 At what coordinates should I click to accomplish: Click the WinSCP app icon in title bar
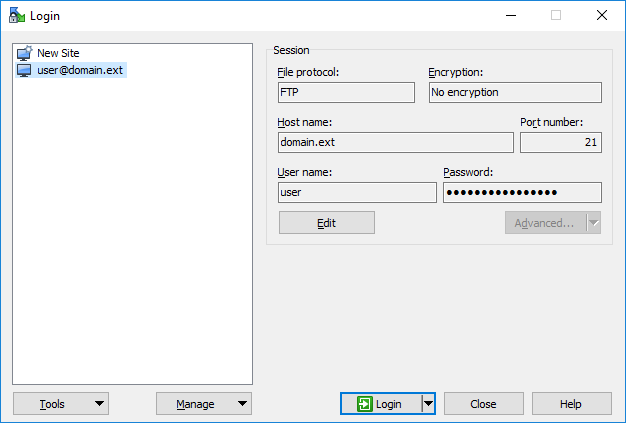pyautogui.click(x=17, y=15)
